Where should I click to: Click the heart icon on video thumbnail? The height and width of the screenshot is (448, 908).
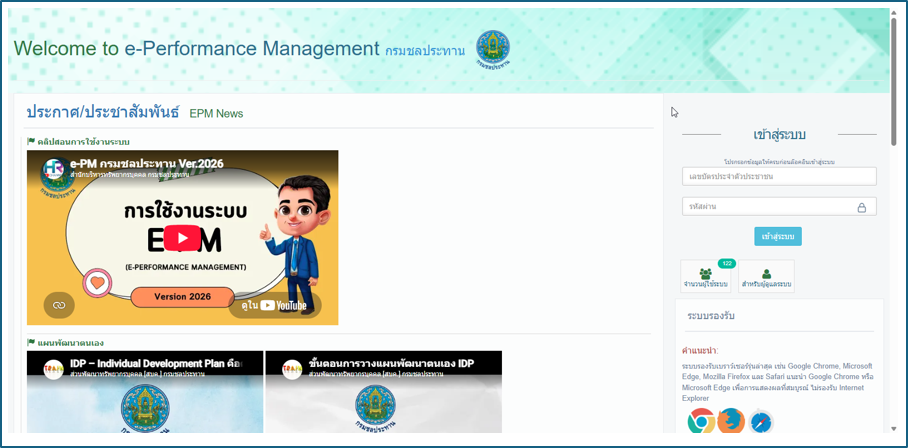point(97,283)
